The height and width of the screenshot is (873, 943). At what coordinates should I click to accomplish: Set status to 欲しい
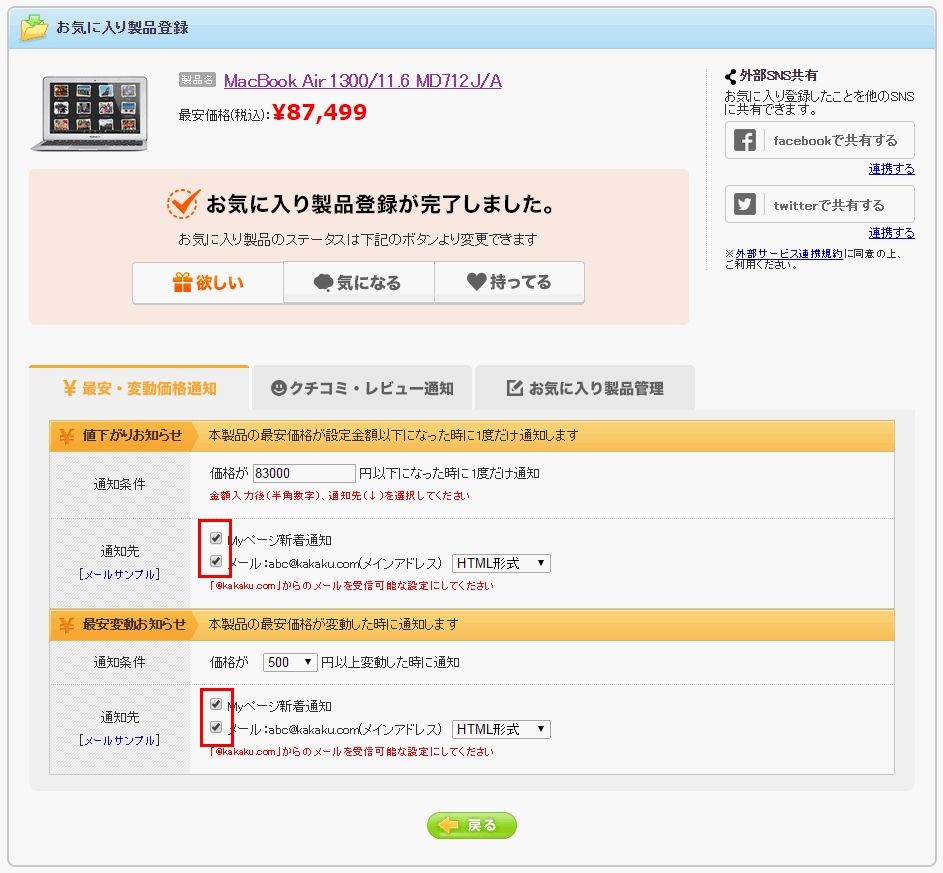(x=208, y=283)
